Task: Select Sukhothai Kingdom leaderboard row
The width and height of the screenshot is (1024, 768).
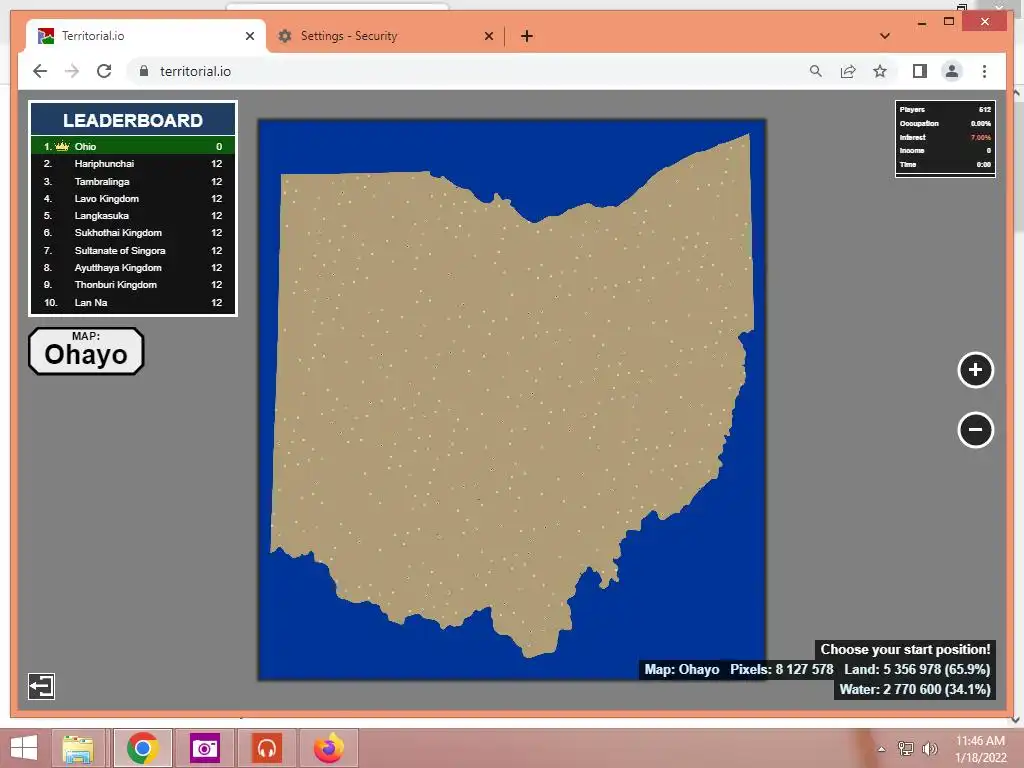Action: pyautogui.click(x=133, y=232)
